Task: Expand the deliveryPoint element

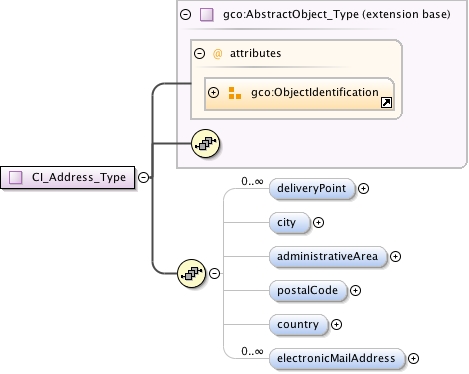Action: click(363, 189)
